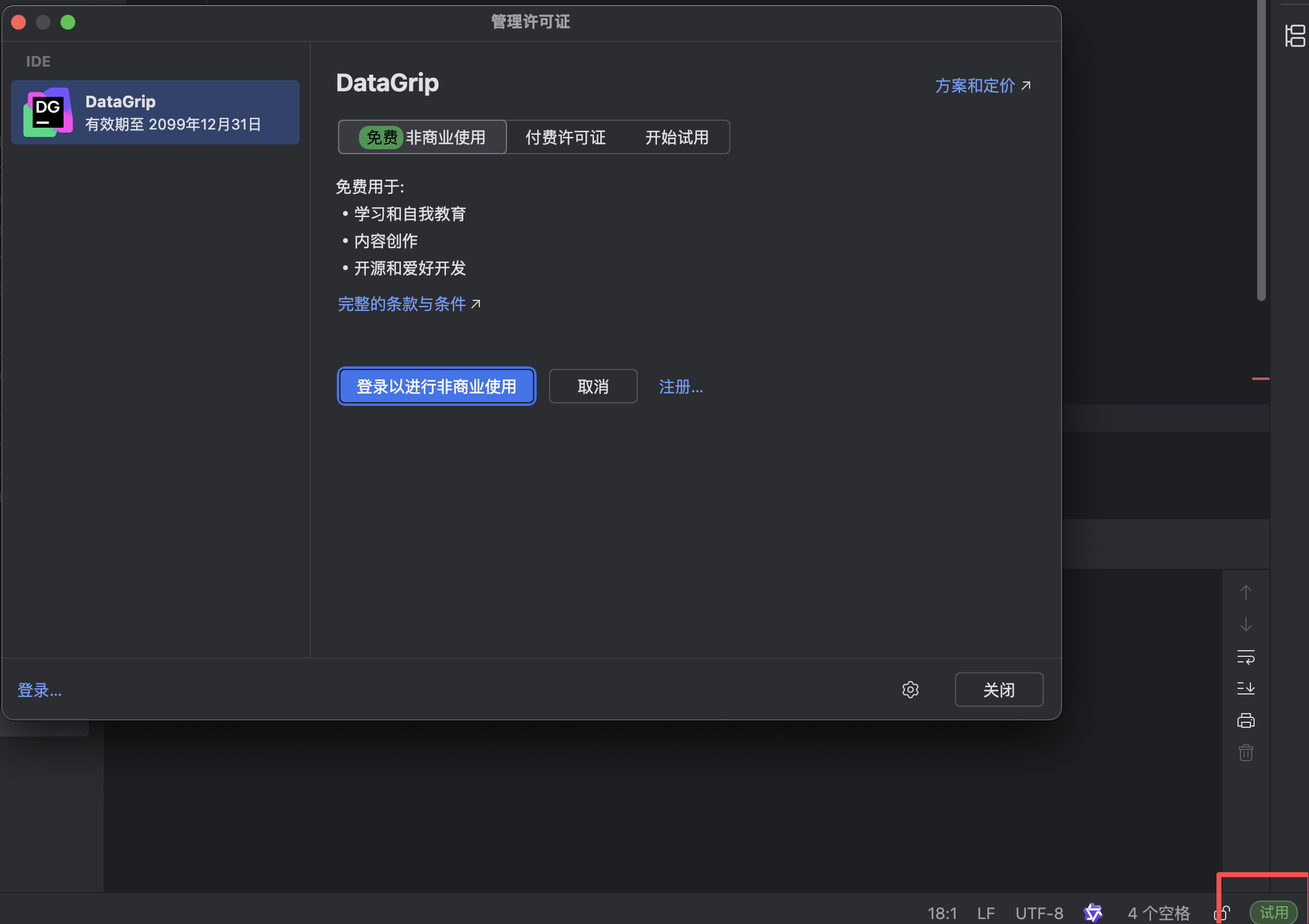1309x924 pixels.
Task: Switch to 开始试用 tab
Action: pos(677,137)
